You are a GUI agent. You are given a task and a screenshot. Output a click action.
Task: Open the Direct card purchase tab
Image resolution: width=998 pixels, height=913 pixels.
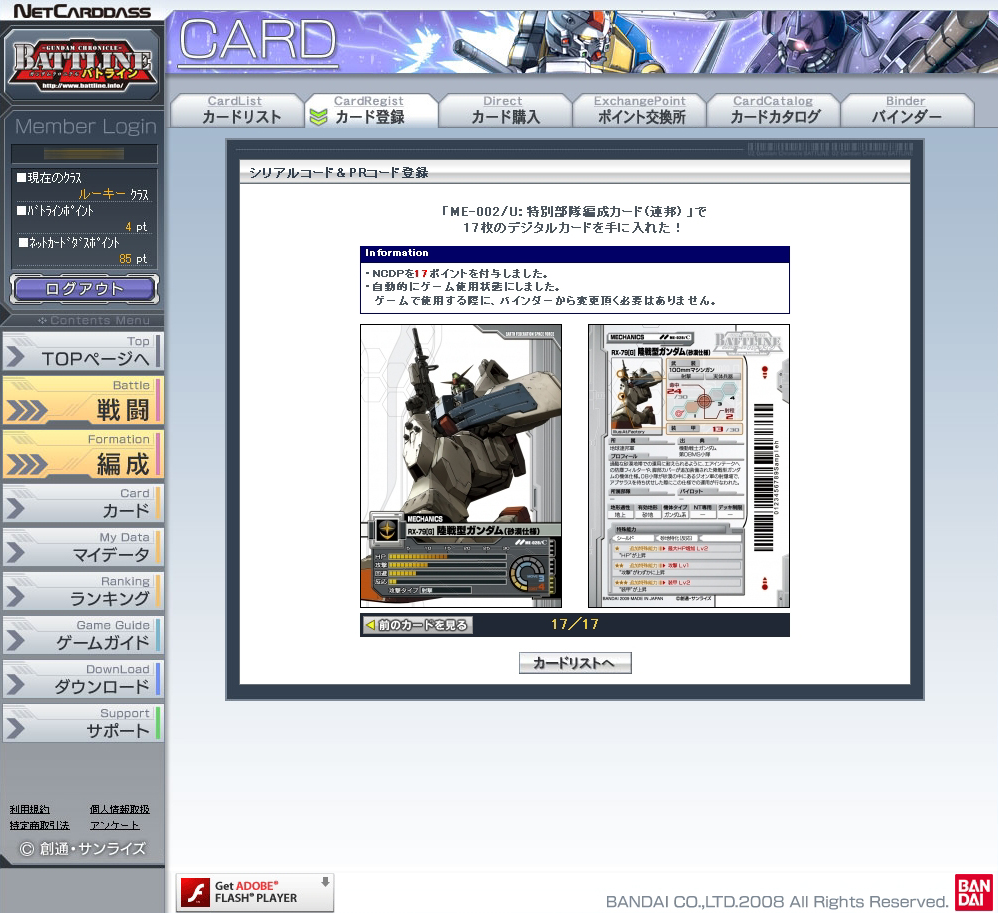pos(505,110)
